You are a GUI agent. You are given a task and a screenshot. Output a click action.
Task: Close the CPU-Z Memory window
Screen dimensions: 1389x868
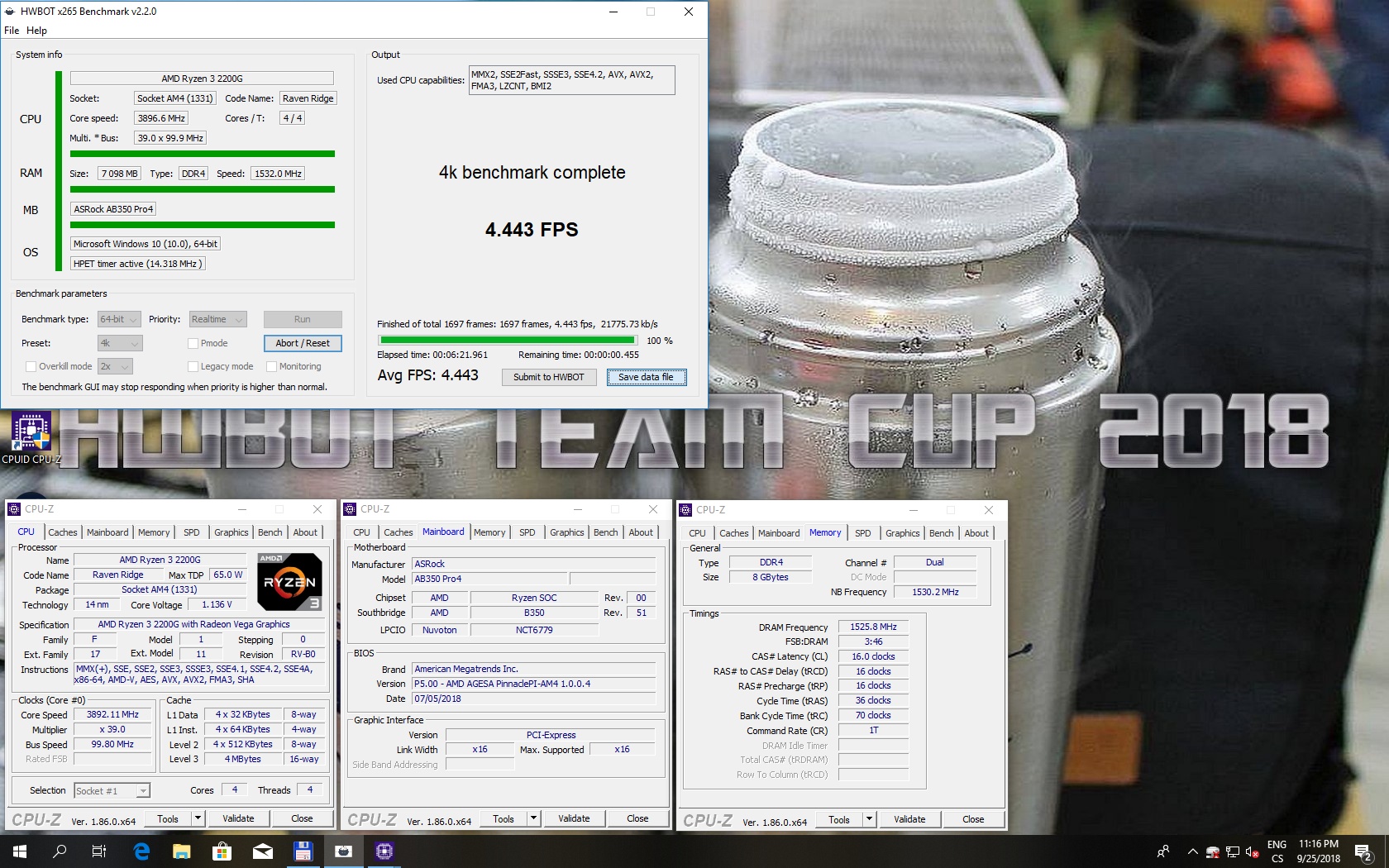(x=989, y=510)
